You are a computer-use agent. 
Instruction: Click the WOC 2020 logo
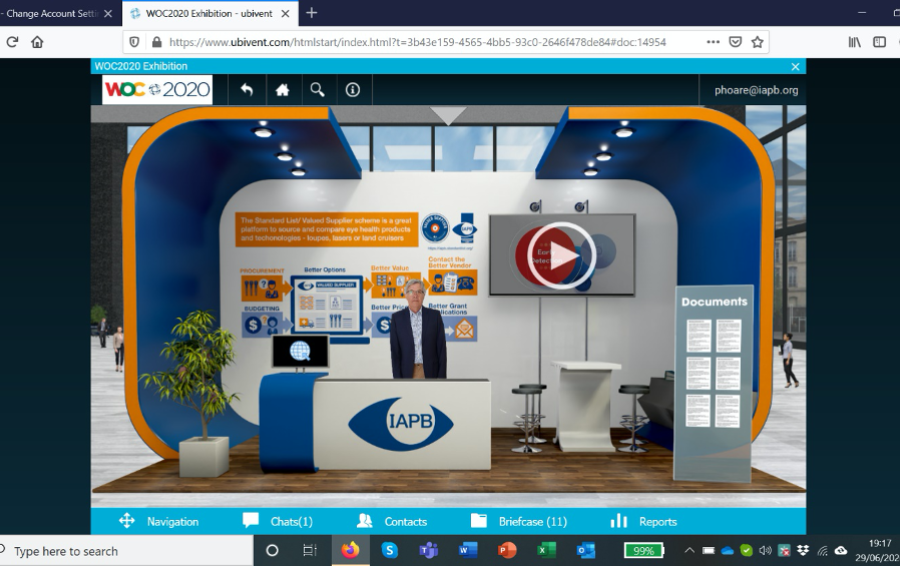(157, 90)
